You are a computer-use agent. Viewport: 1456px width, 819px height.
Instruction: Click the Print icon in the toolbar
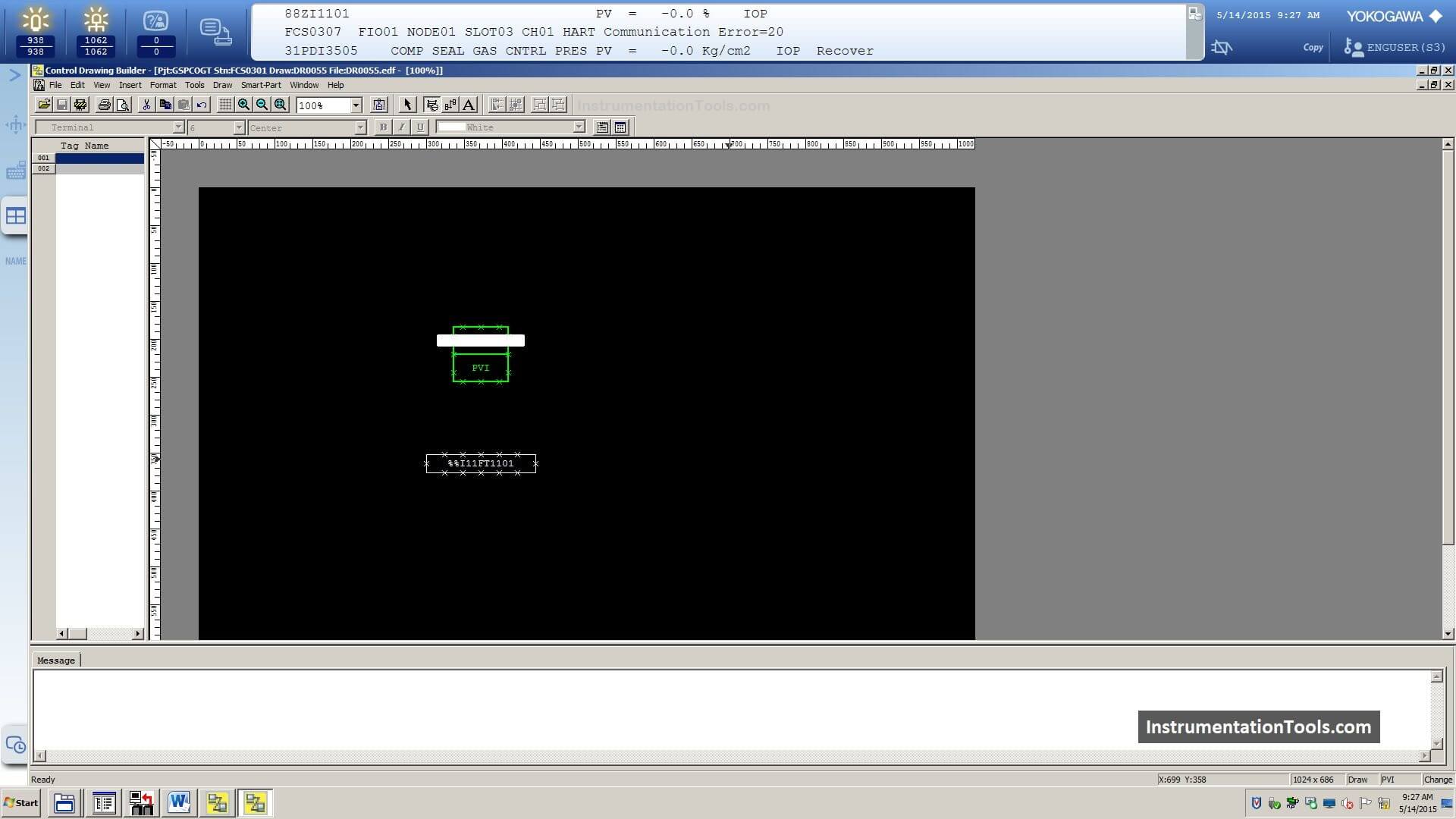click(105, 105)
